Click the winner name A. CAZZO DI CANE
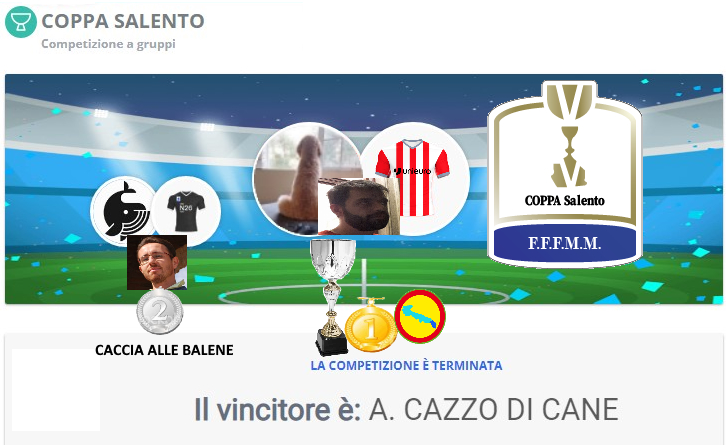The image size is (726, 445). click(x=494, y=409)
